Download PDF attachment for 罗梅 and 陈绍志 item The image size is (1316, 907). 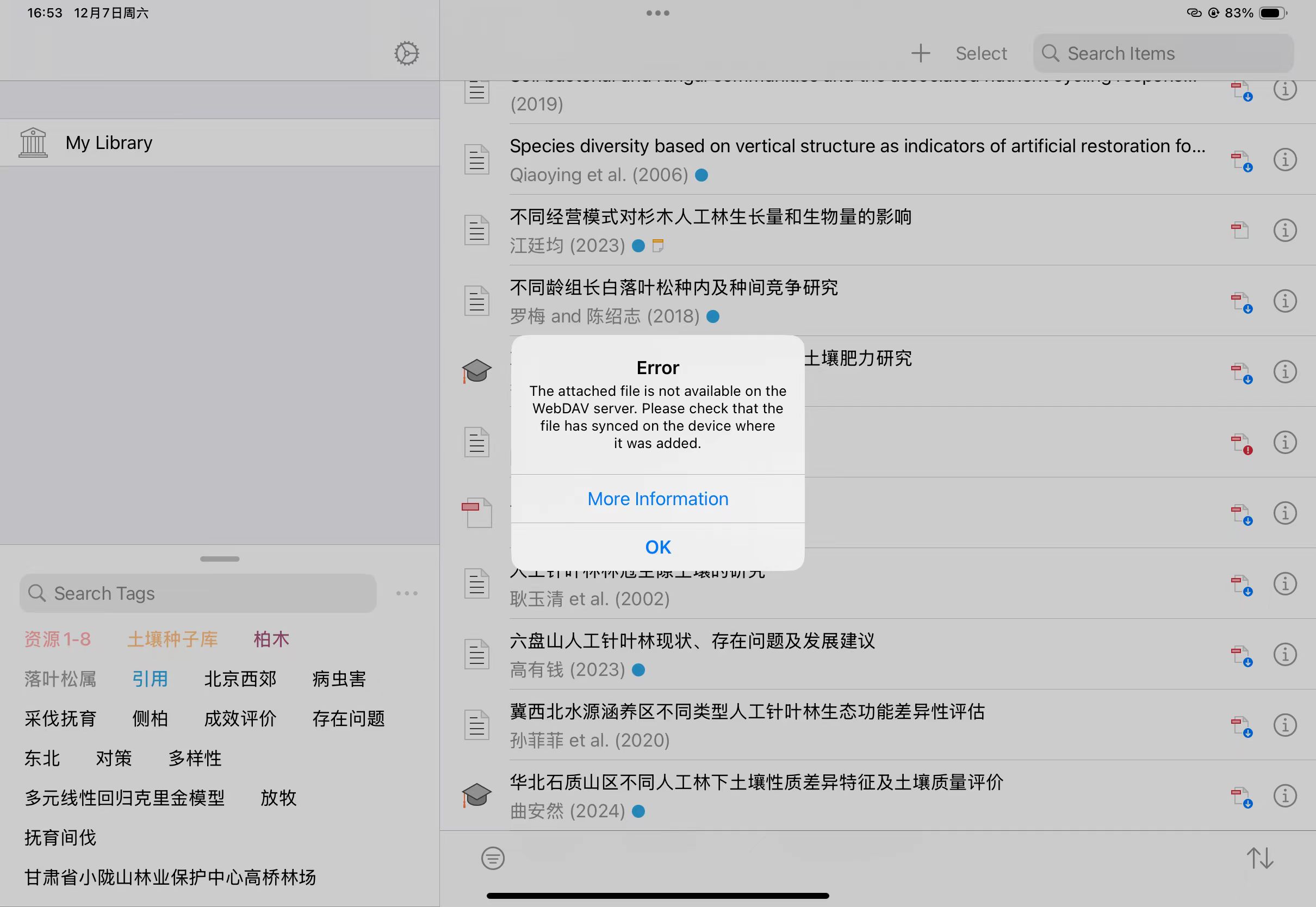[1241, 302]
